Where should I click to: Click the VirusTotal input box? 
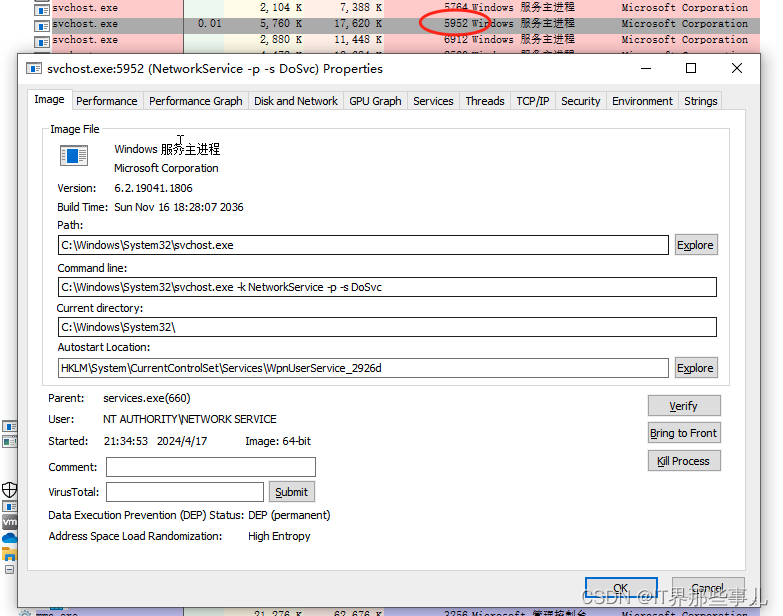point(185,492)
